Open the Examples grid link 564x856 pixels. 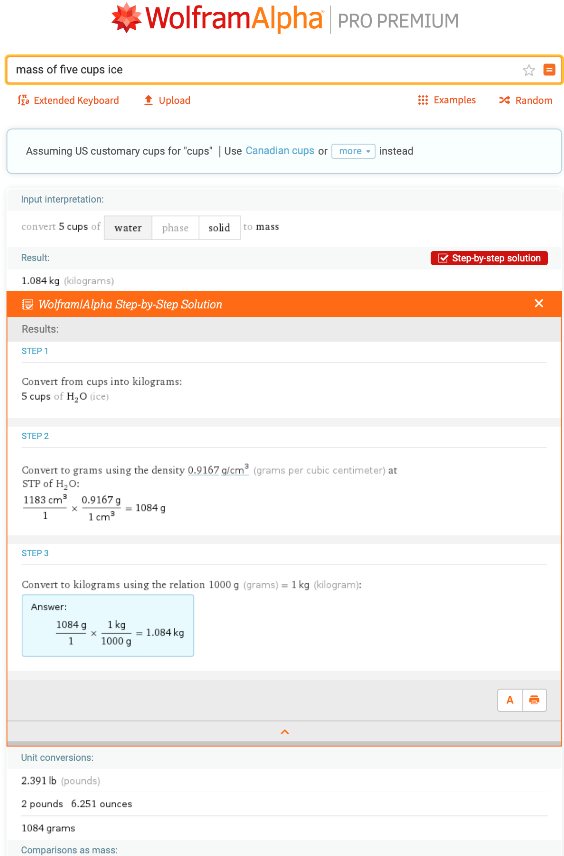447,100
